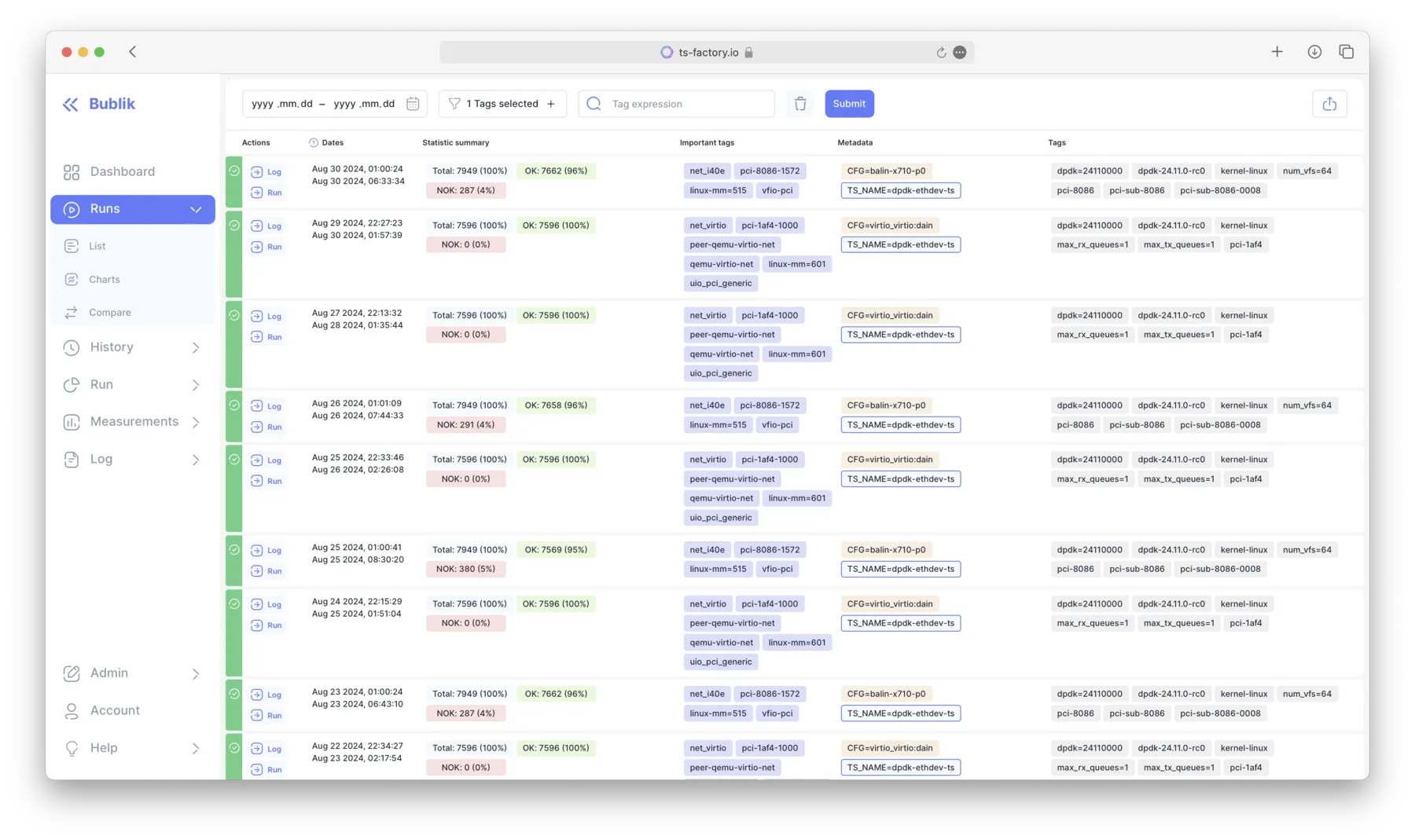Click info icon next to Dates header

[314, 143]
